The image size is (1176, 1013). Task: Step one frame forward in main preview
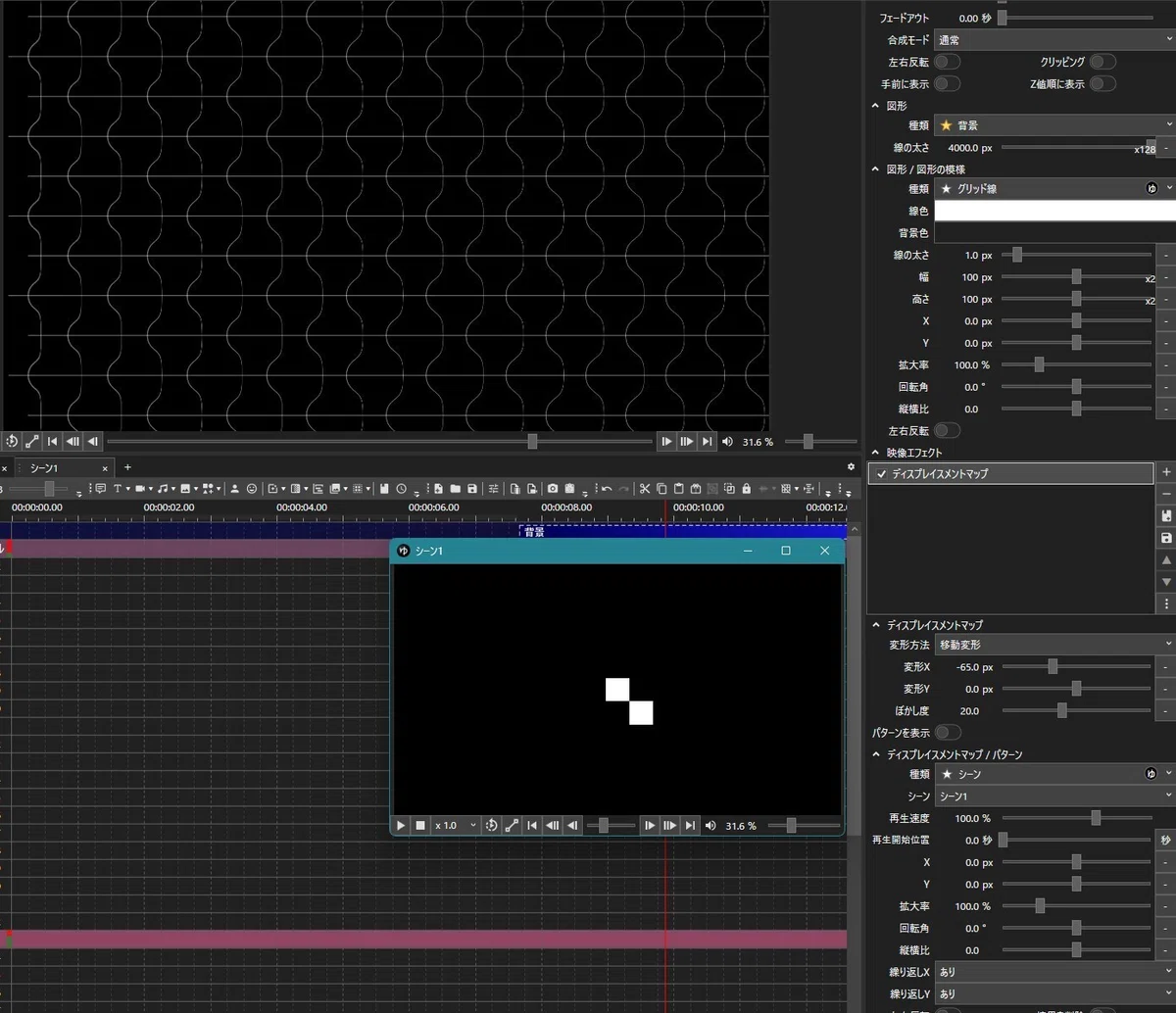click(666, 442)
